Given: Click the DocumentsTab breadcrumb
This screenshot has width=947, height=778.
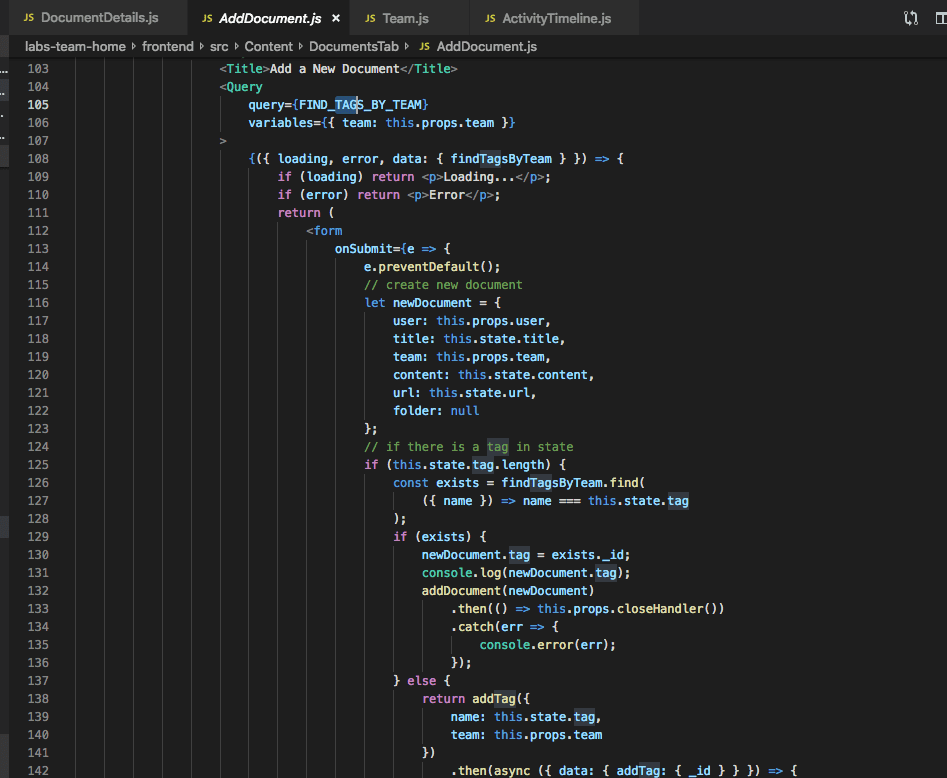Looking at the screenshot, I should click(353, 47).
